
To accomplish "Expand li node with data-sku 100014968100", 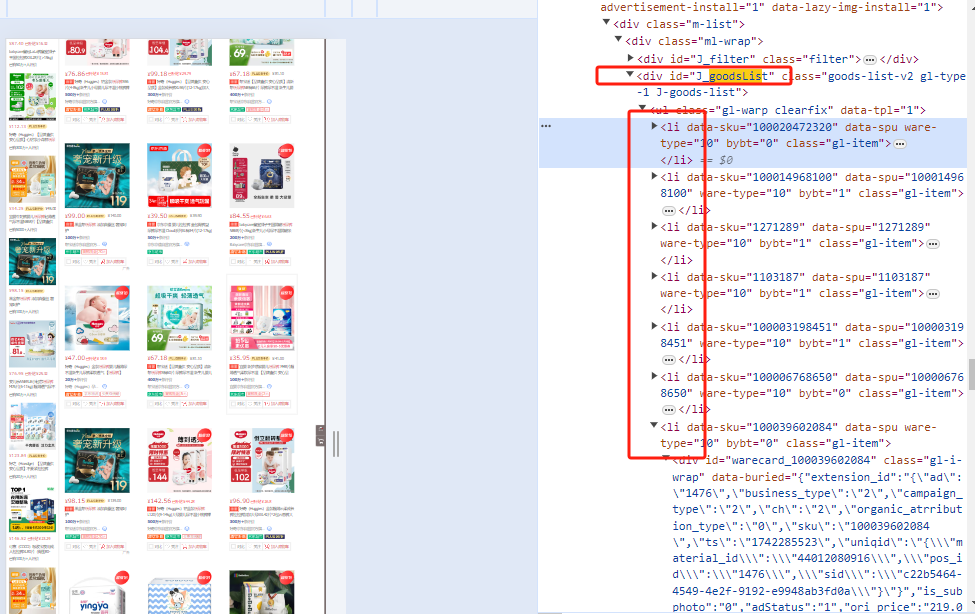I will pyautogui.click(x=654, y=176).
